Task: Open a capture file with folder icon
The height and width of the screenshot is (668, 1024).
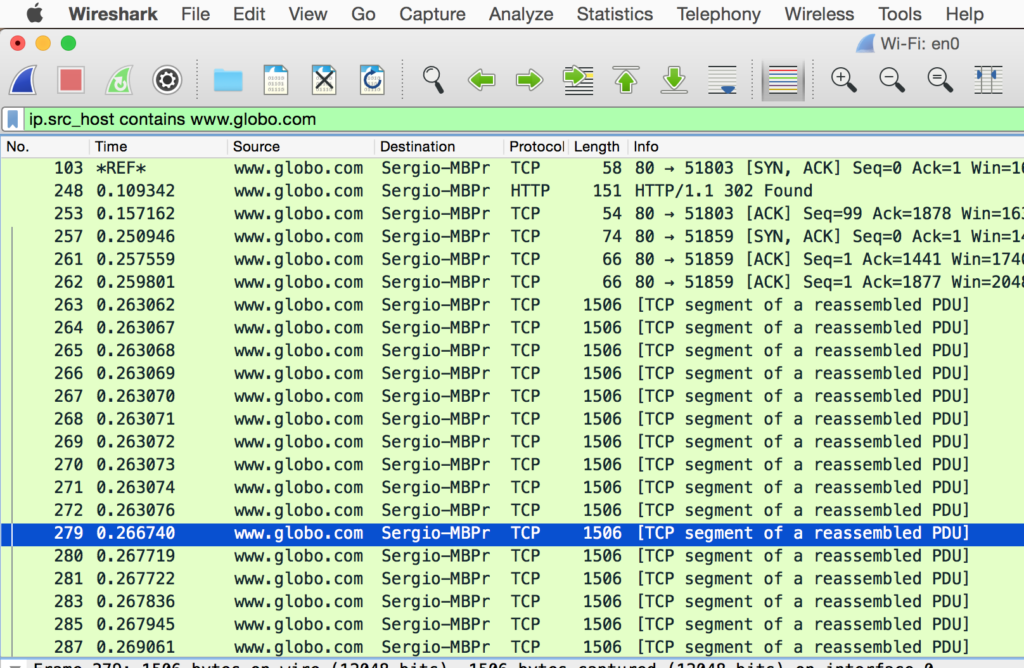Action: (x=228, y=80)
